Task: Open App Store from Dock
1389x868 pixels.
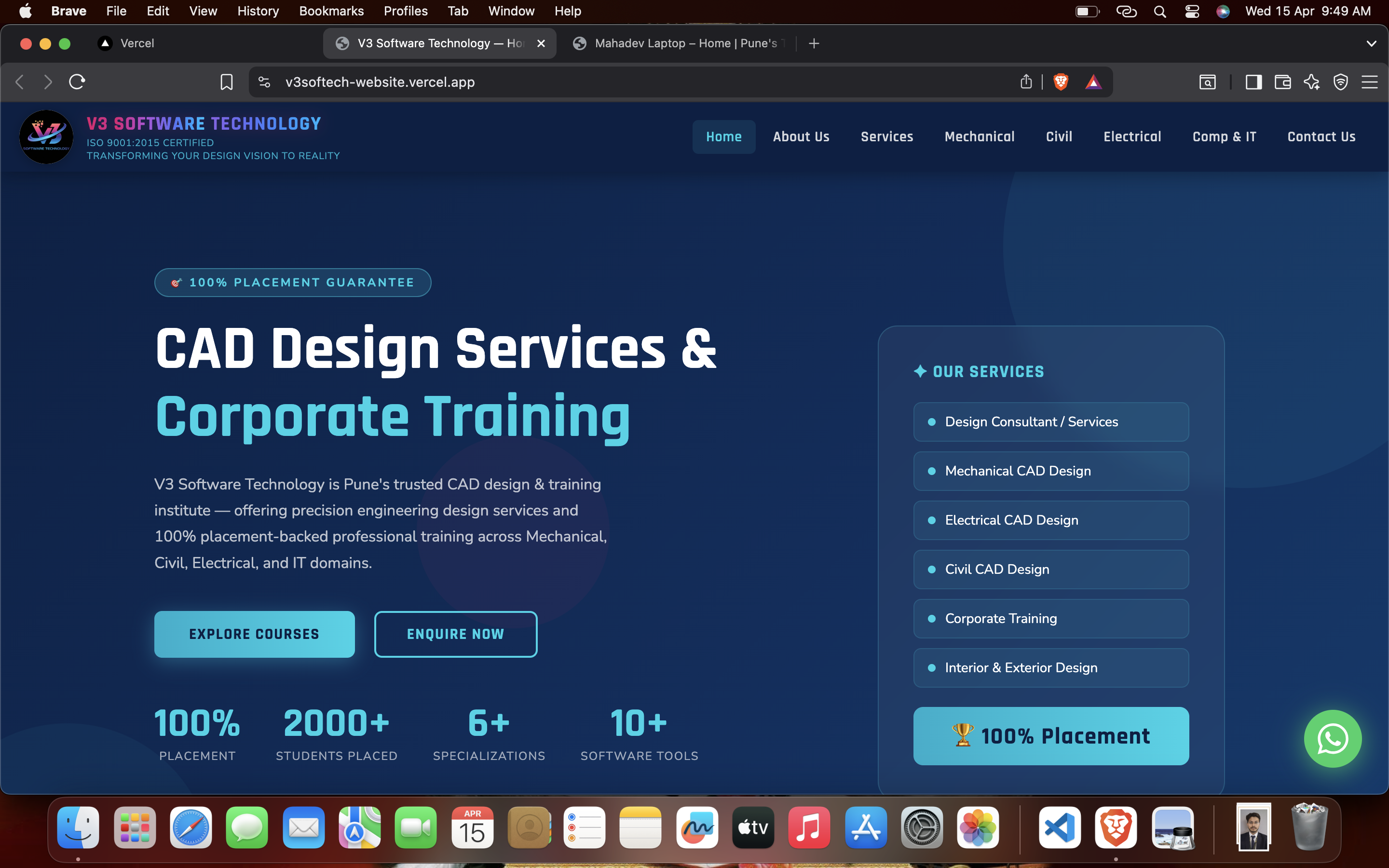Action: 866,827
